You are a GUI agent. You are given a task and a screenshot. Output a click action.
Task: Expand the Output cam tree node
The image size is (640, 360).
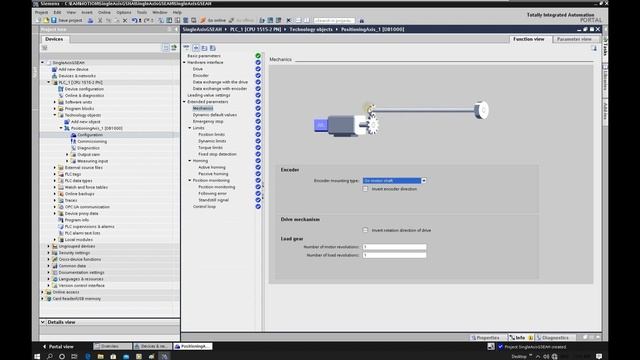(x=67, y=154)
